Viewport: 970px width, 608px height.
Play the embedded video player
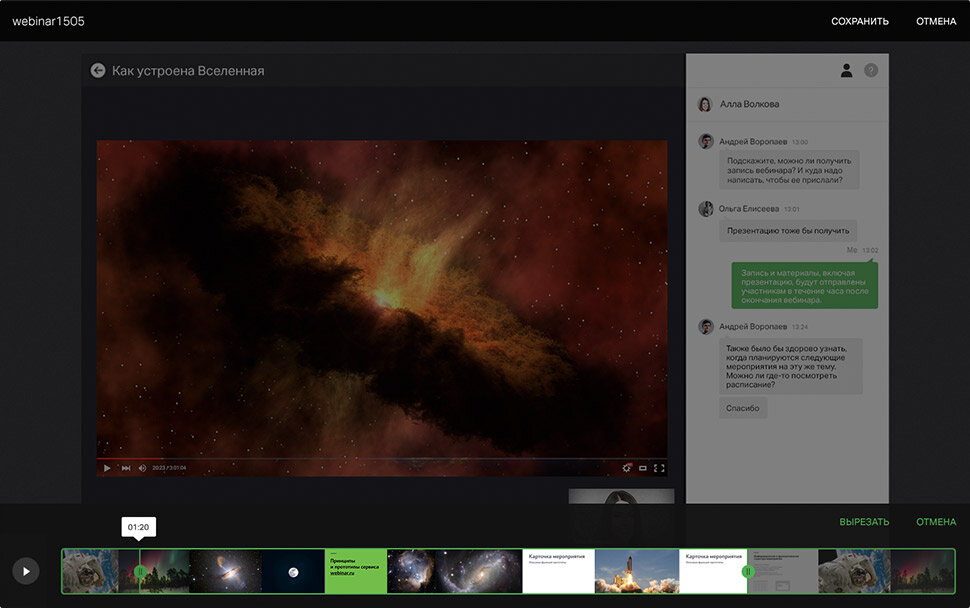click(106, 468)
